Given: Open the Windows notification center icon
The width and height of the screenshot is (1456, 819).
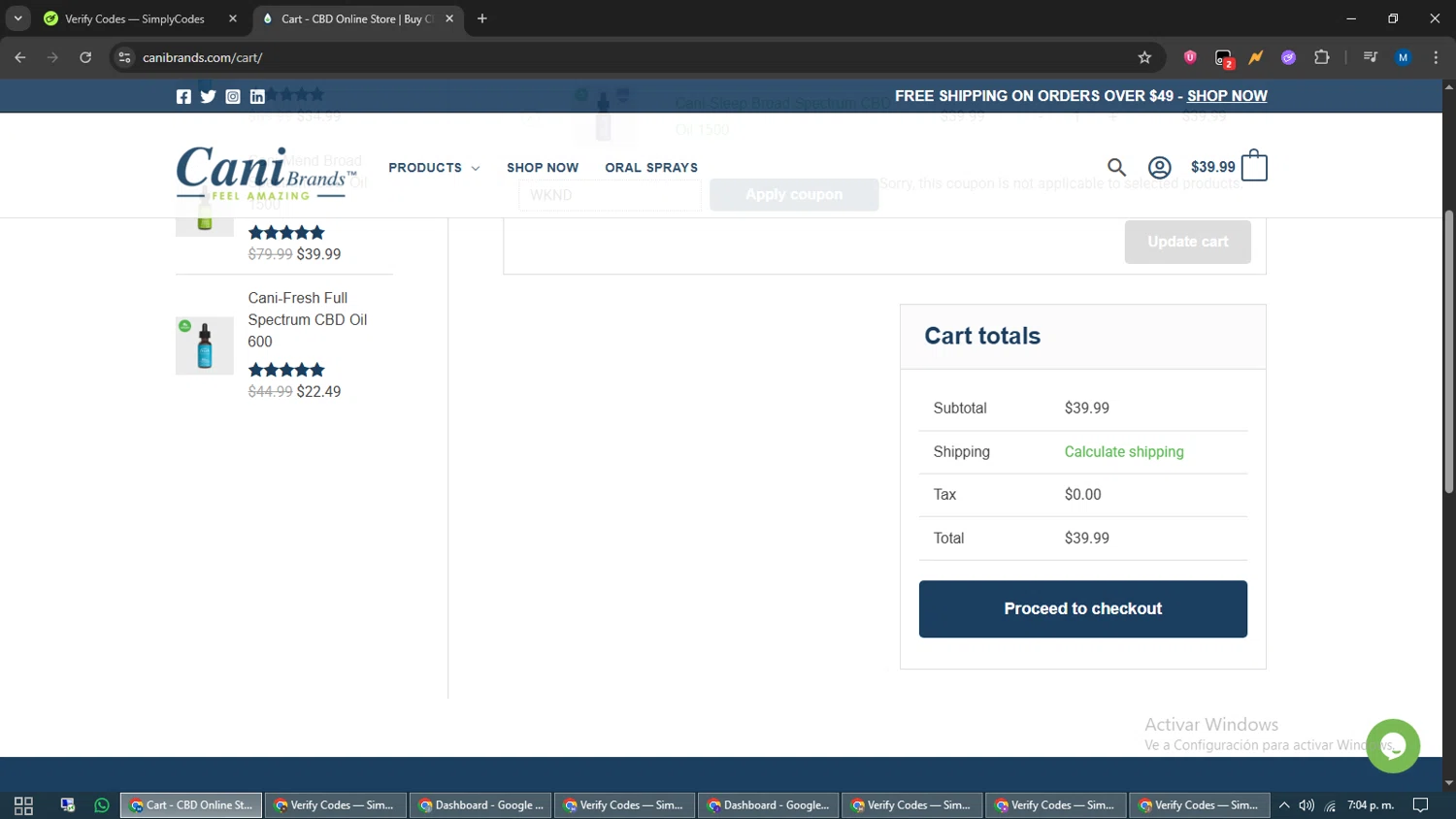Looking at the screenshot, I should tap(1420, 805).
